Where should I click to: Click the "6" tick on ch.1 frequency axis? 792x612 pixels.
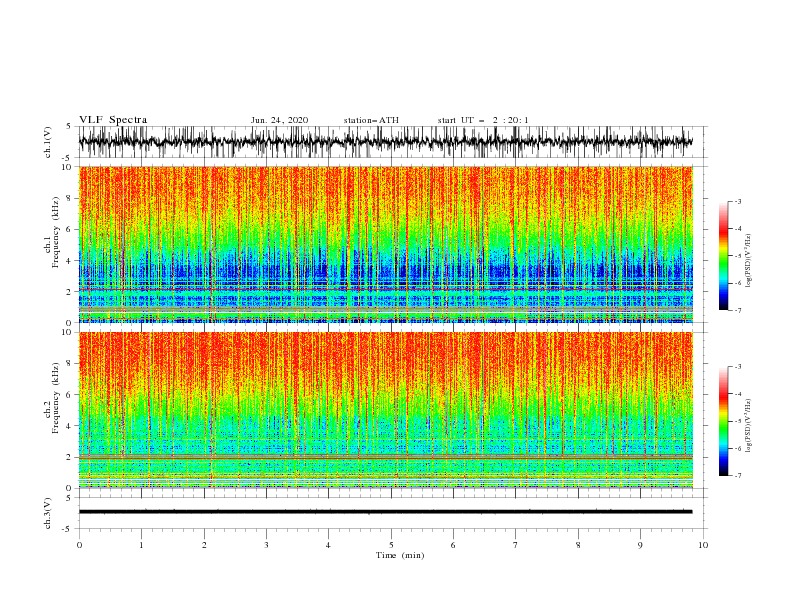point(69,229)
